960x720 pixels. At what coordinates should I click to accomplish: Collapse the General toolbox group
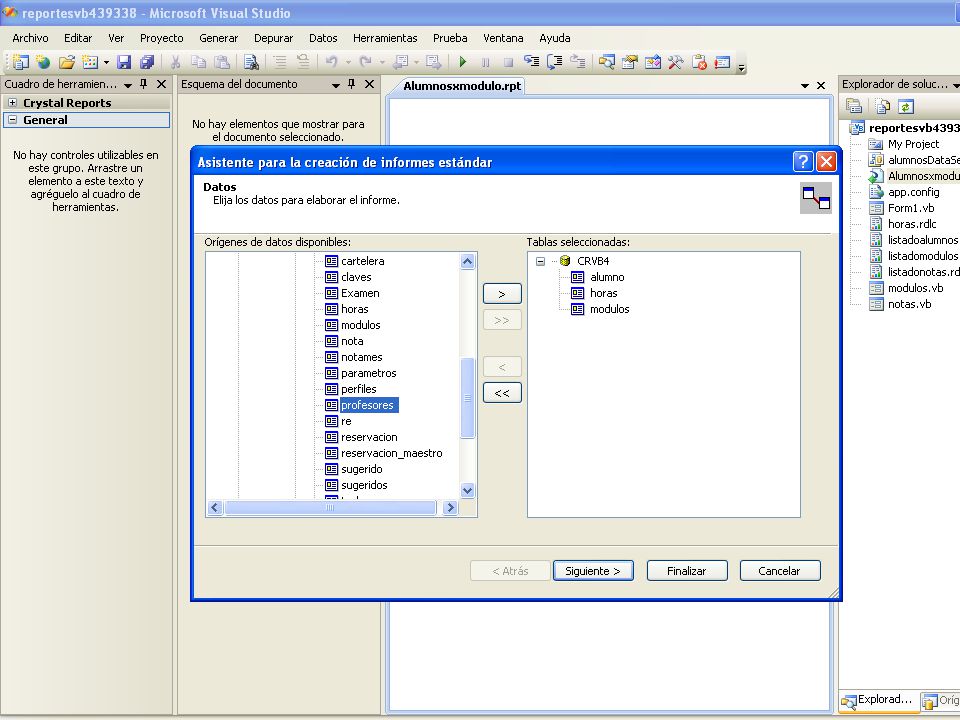(x=12, y=120)
